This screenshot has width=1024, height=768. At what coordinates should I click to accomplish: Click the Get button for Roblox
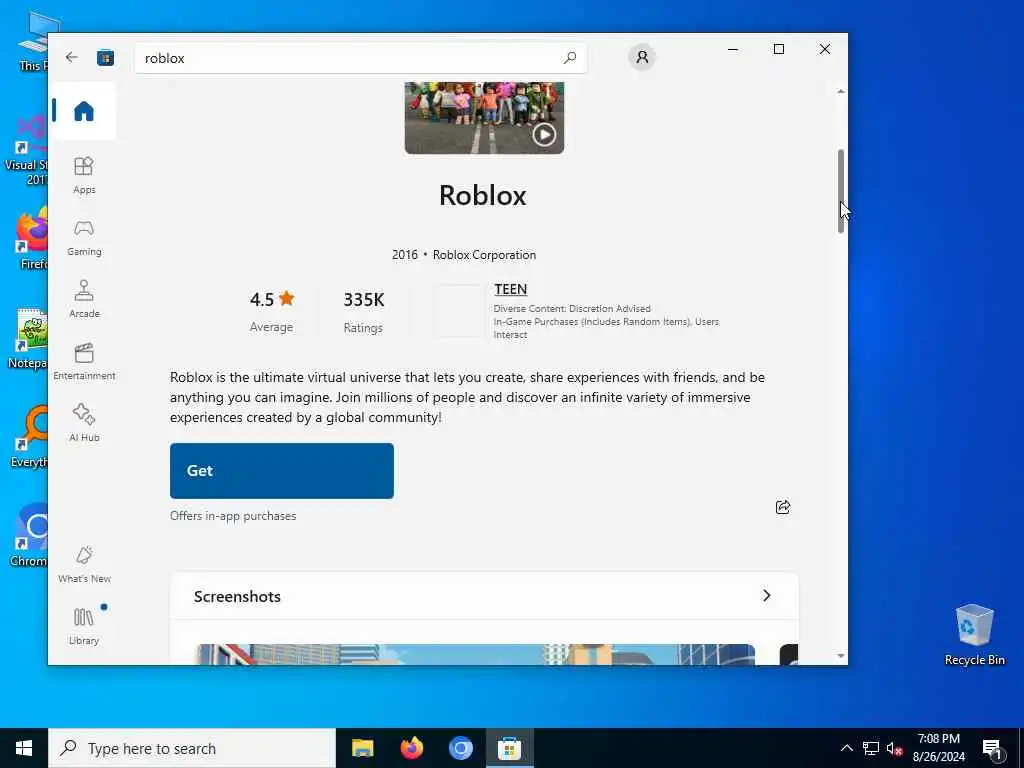click(281, 471)
